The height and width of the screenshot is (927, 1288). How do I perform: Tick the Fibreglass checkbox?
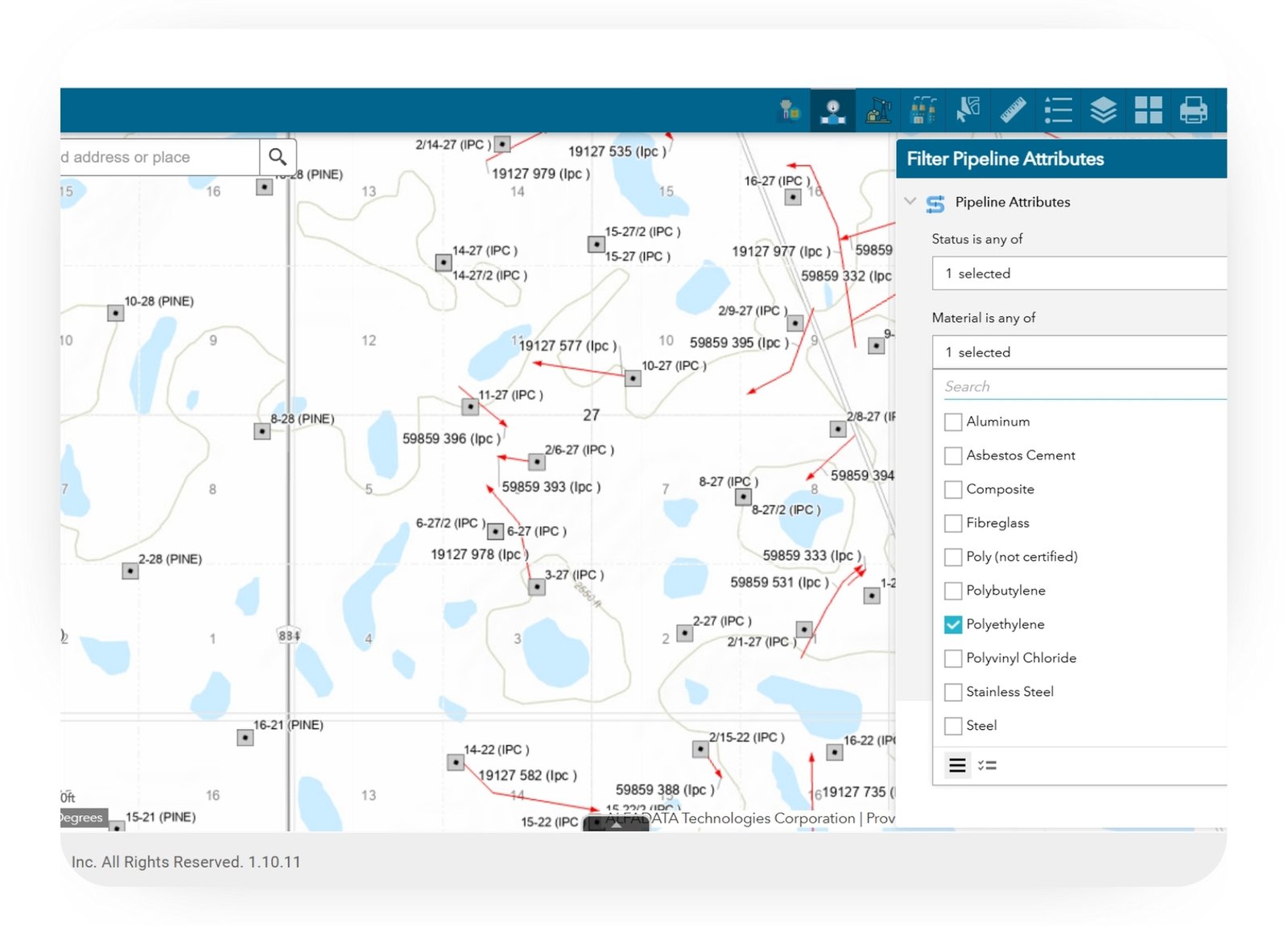[953, 523]
